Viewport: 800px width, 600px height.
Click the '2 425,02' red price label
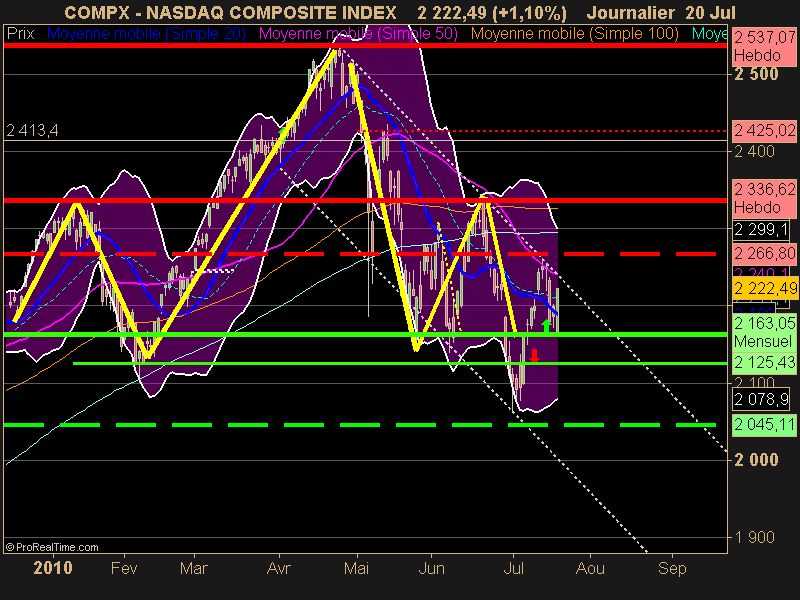[x=764, y=131]
